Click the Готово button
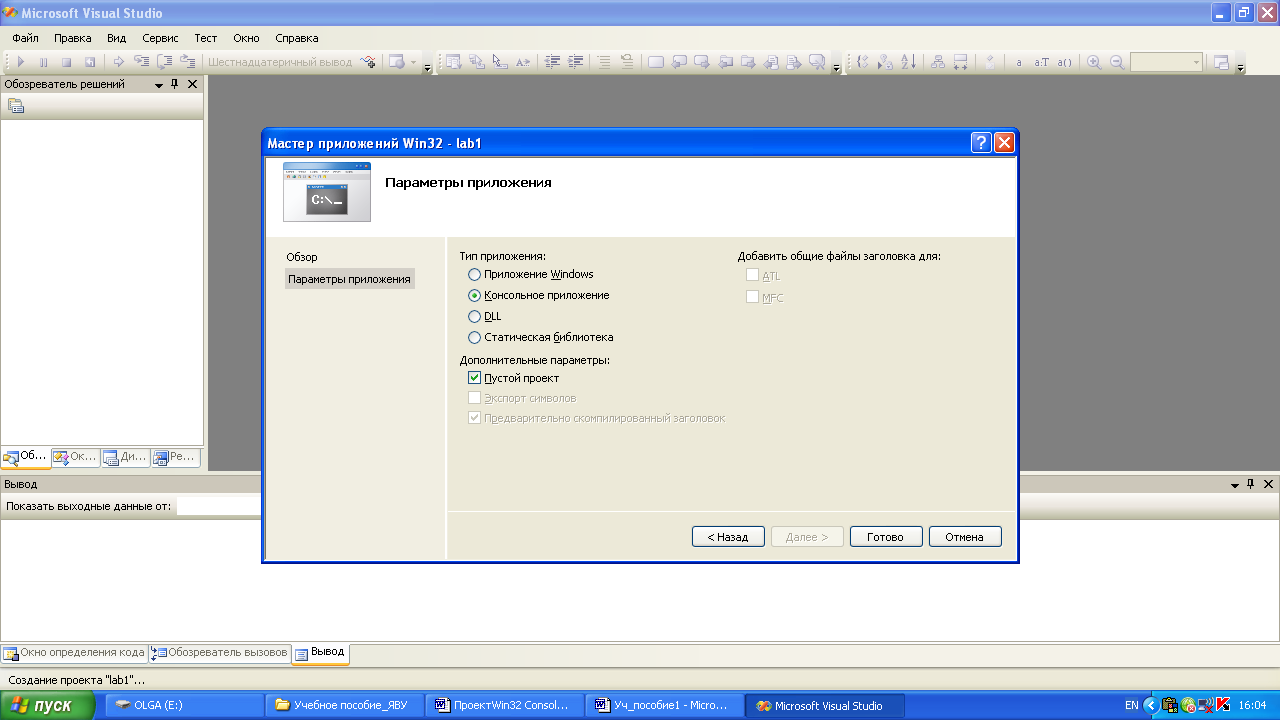1280x720 pixels. click(x=886, y=537)
